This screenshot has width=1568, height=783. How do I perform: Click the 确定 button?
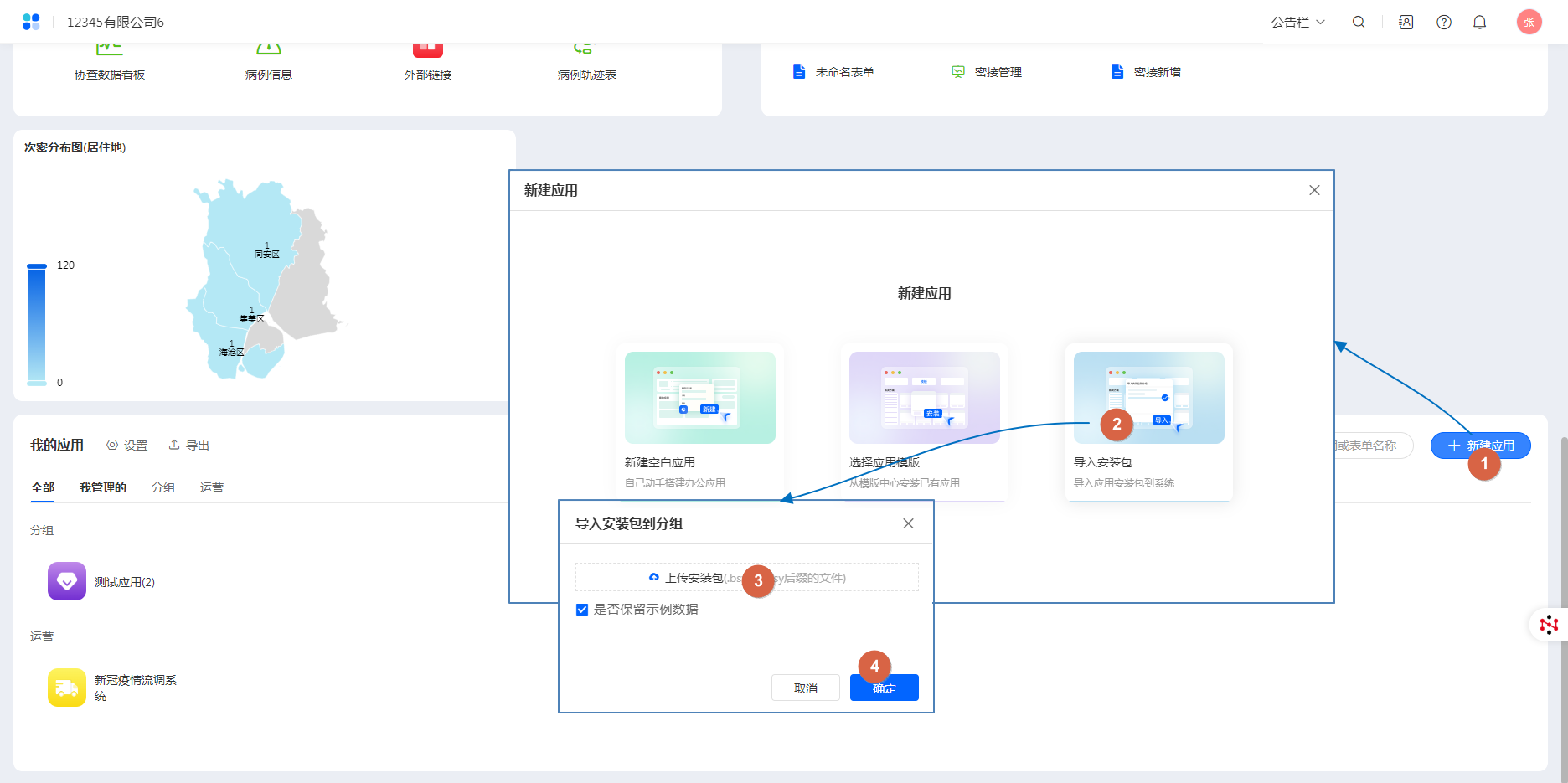(885, 688)
